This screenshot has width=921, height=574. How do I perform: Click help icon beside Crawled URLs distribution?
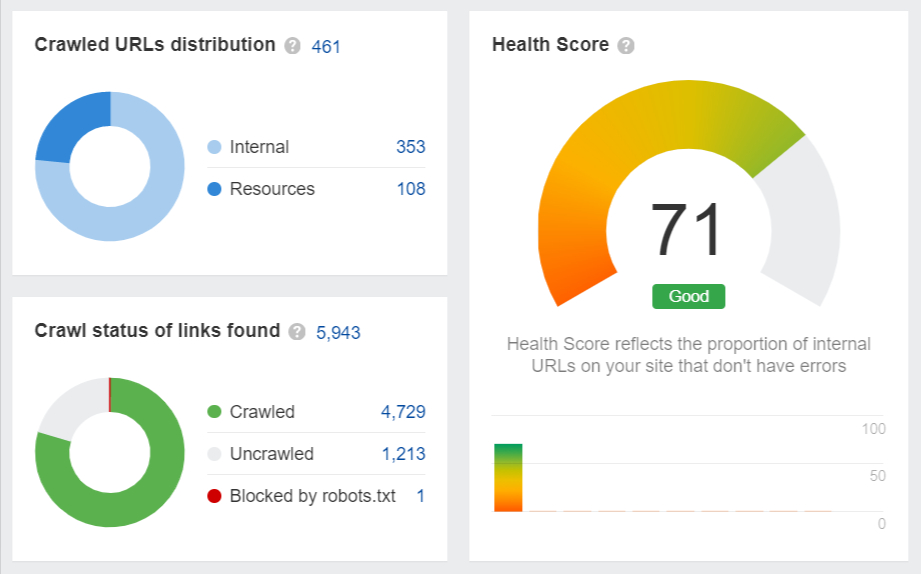[x=292, y=46]
